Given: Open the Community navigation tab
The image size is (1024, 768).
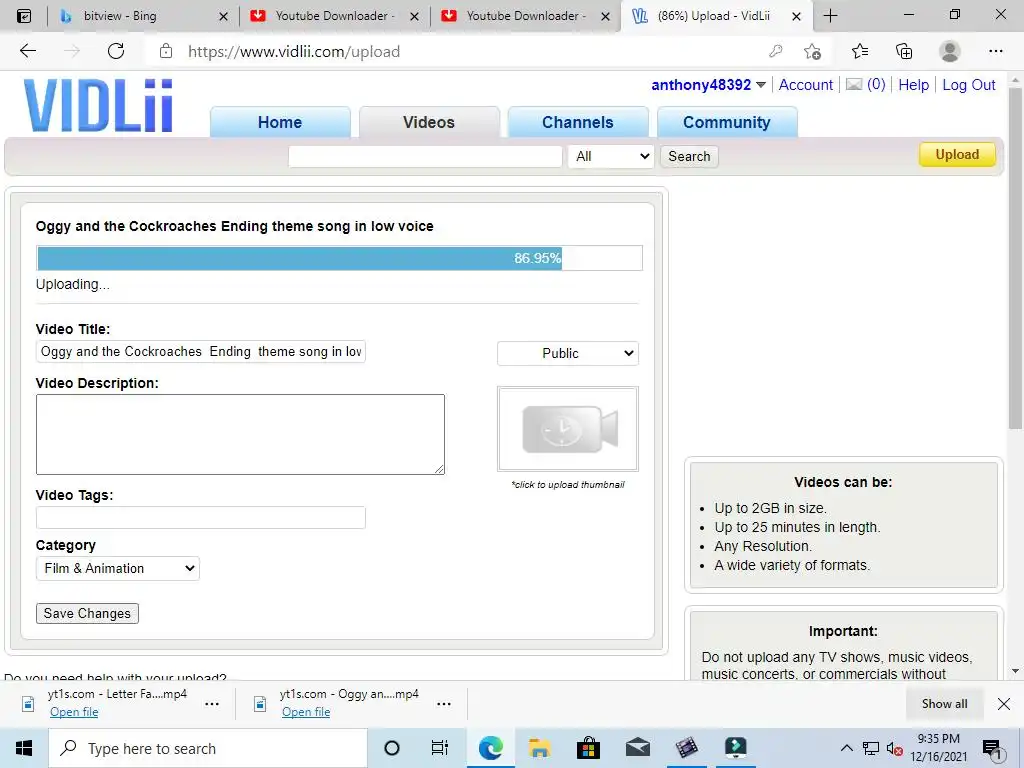Looking at the screenshot, I should pyautogui.click(x=727, y=122).
